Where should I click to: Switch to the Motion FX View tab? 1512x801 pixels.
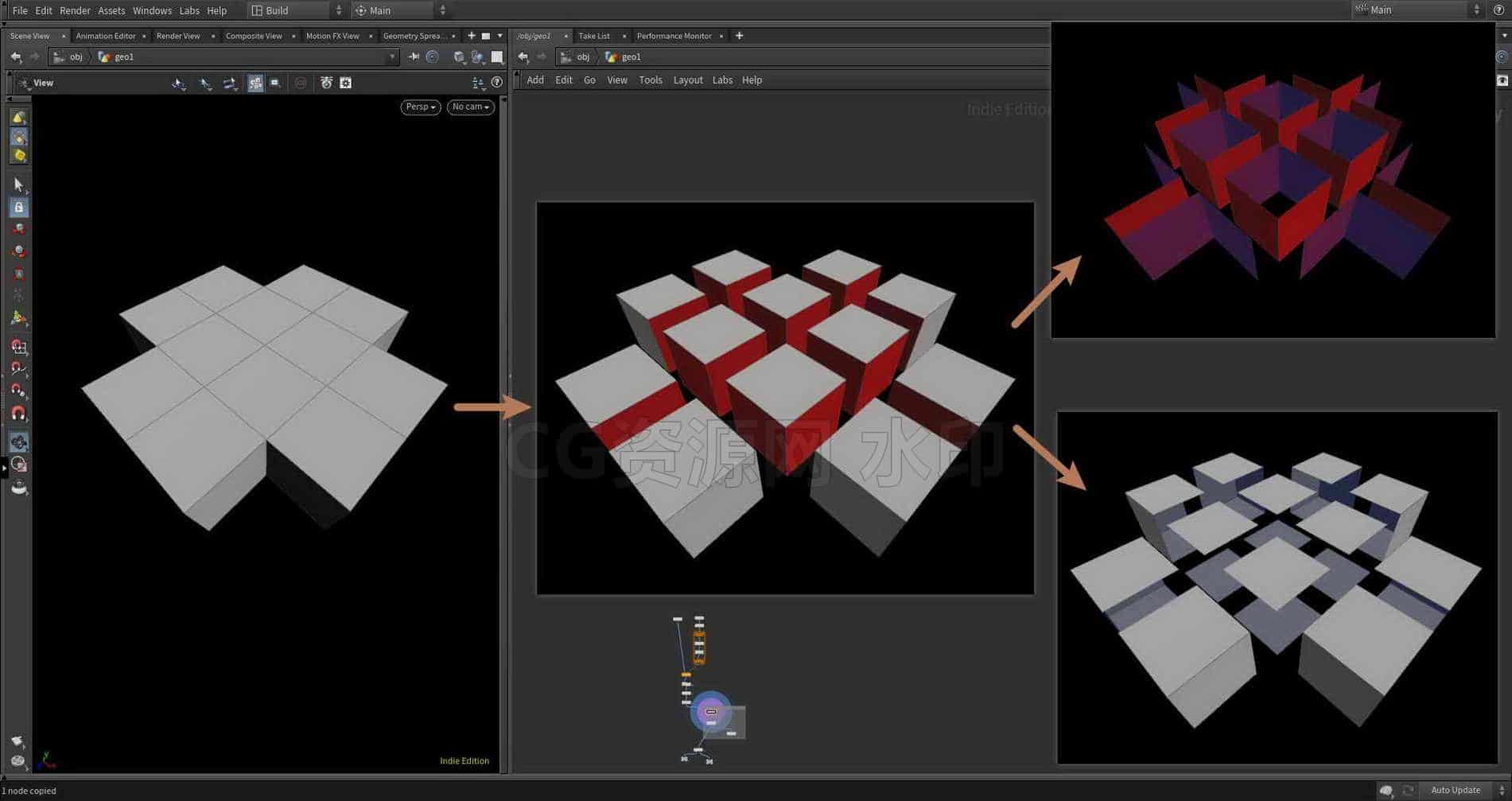pyautogui.click(x=332, y=36)
